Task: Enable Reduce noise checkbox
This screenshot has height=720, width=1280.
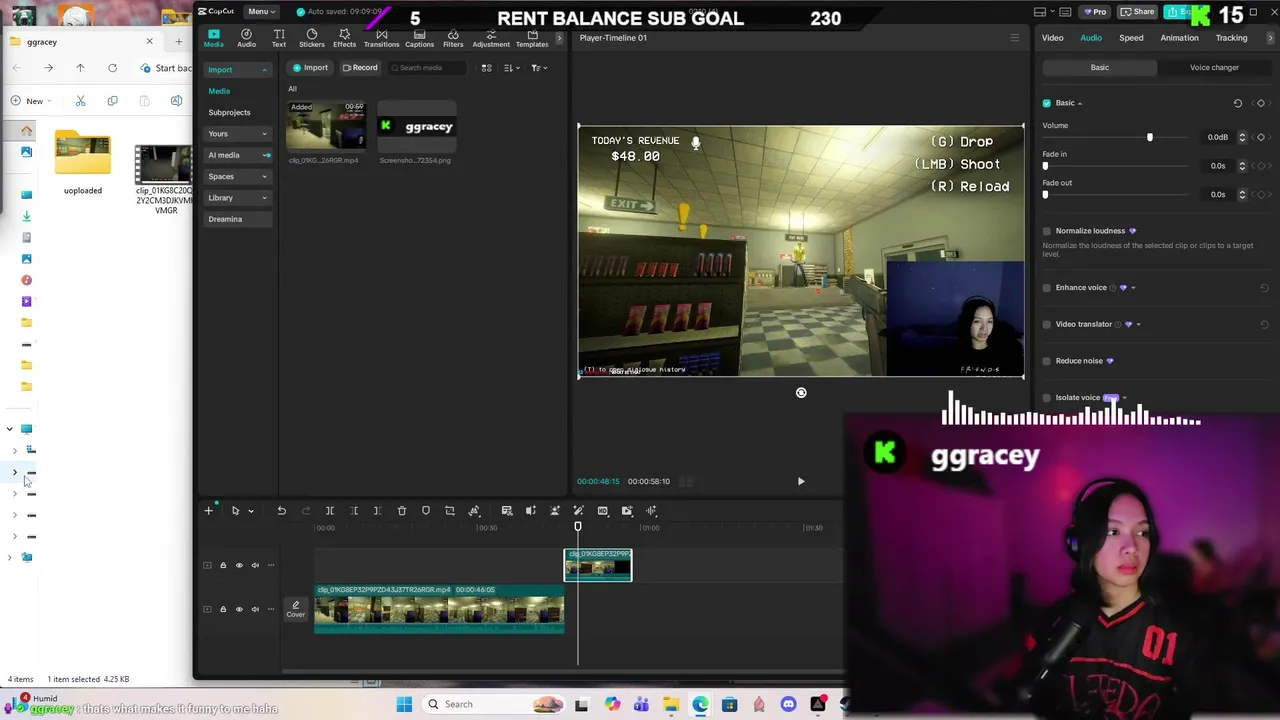Action: (1047, 361)
